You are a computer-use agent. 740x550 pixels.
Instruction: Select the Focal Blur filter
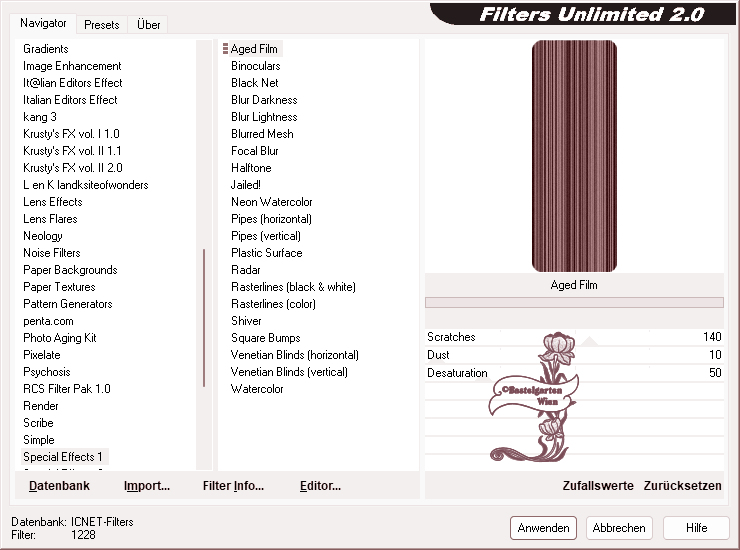coord(255,151)
